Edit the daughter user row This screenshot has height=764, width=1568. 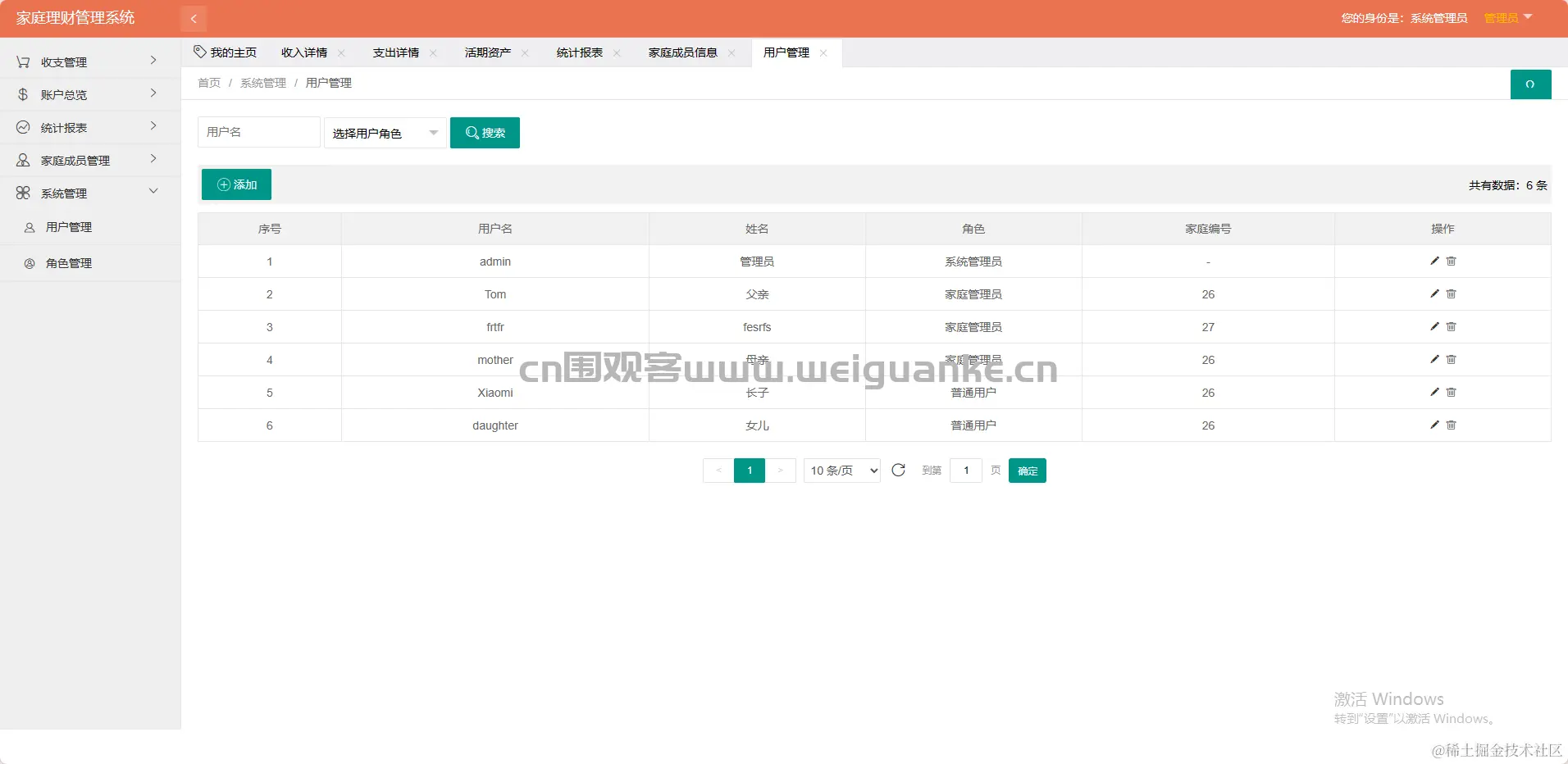point(1434,425)
